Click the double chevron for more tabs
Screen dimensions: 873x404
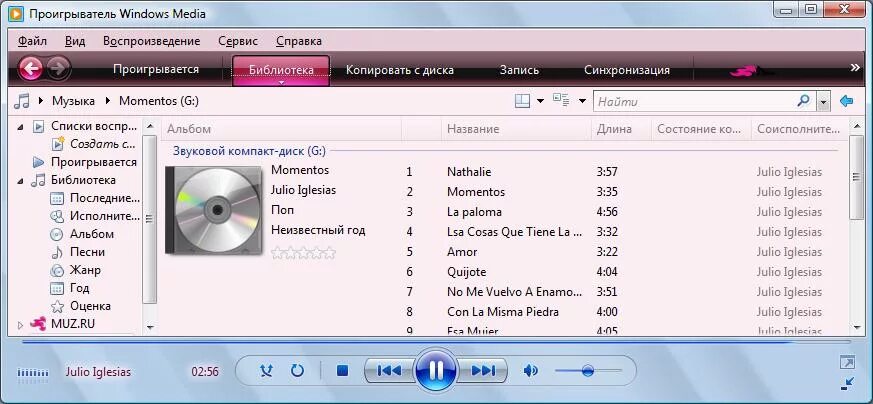point(855,68)
